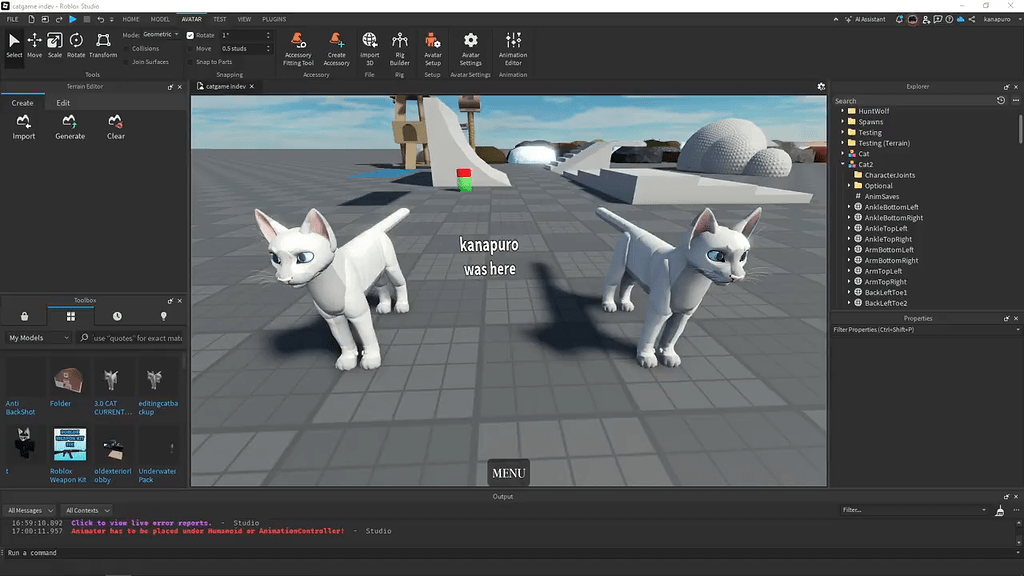Open Explorer more options ellipsis

pos(1016,101)
